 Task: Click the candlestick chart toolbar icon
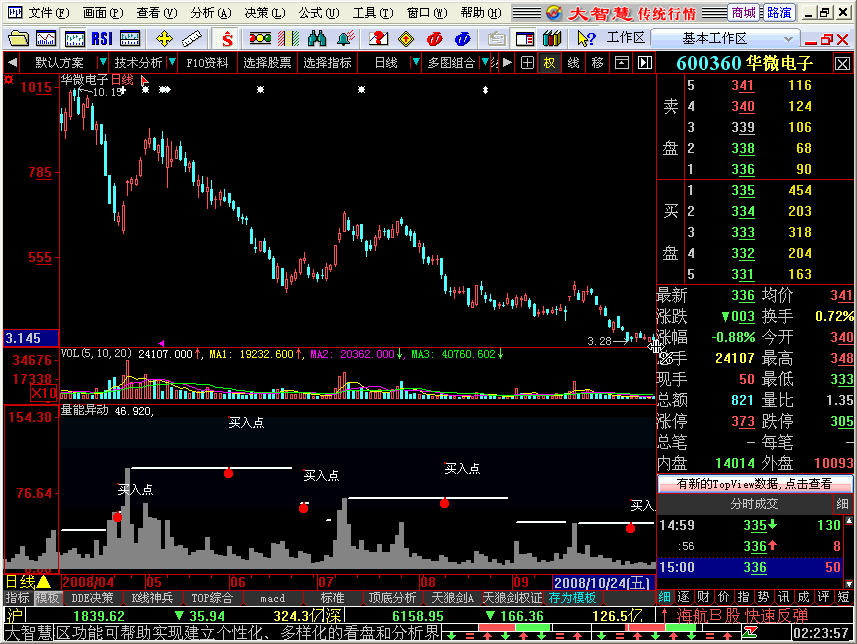(74, 39)
